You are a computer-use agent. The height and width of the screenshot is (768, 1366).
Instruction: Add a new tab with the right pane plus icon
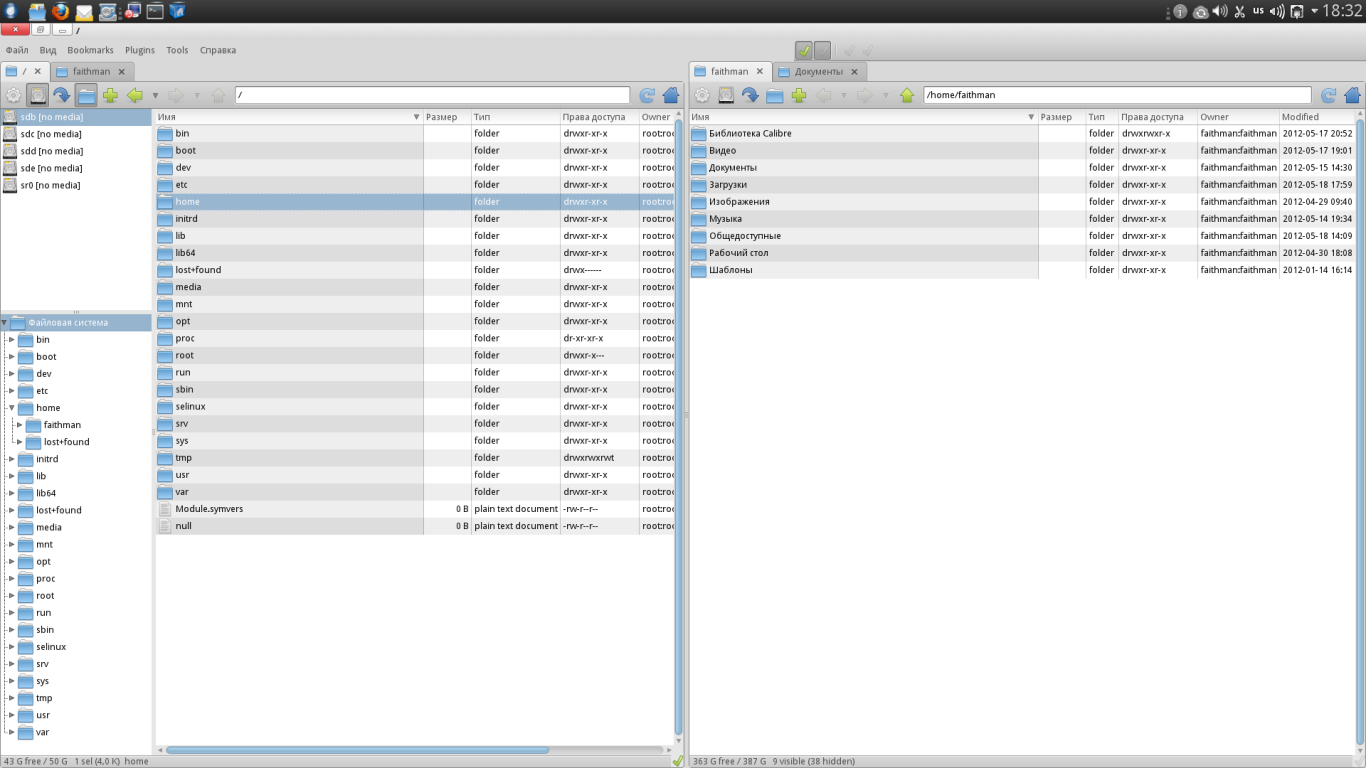tap(799, 95)
